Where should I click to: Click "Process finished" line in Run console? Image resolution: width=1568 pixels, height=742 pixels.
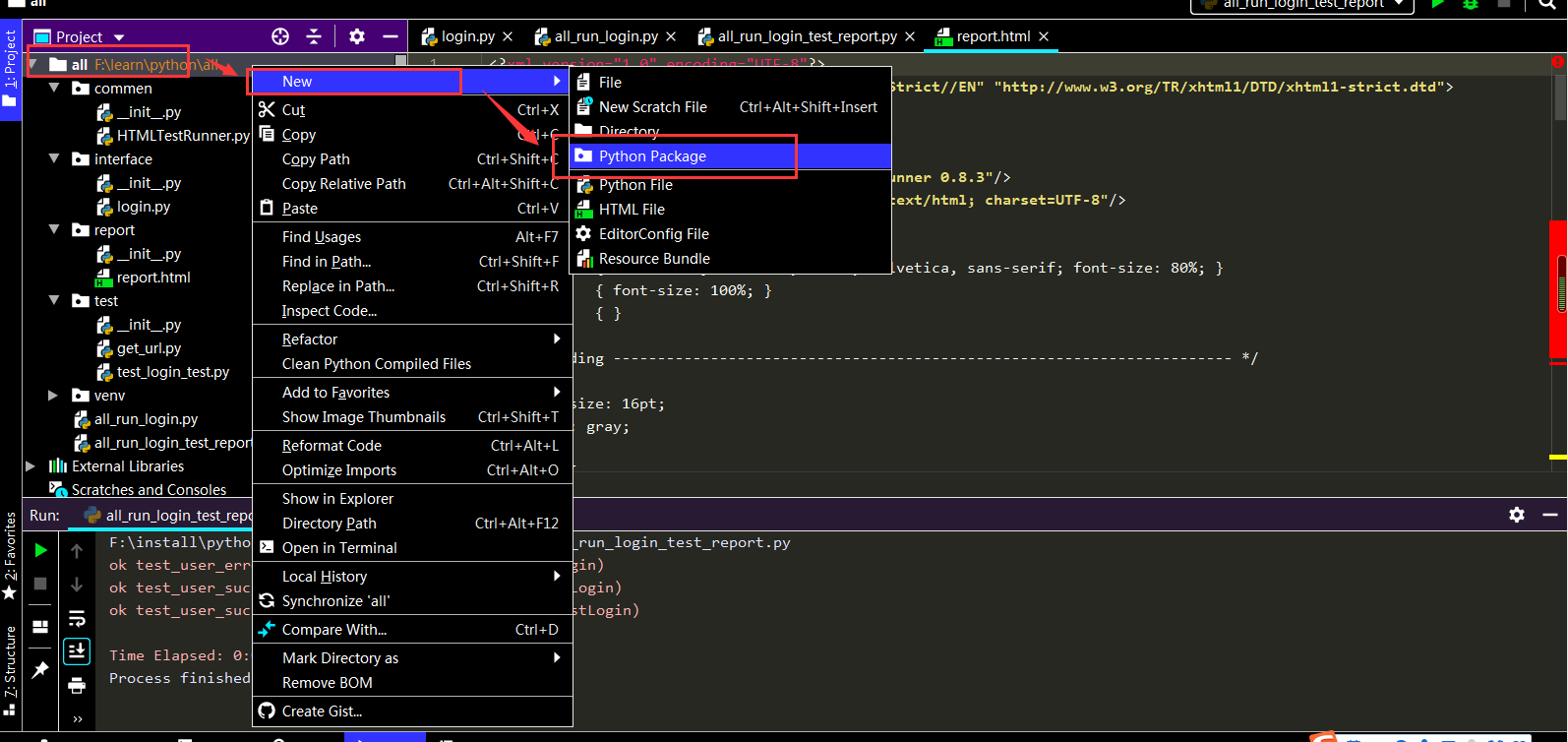tap(180, 678)
